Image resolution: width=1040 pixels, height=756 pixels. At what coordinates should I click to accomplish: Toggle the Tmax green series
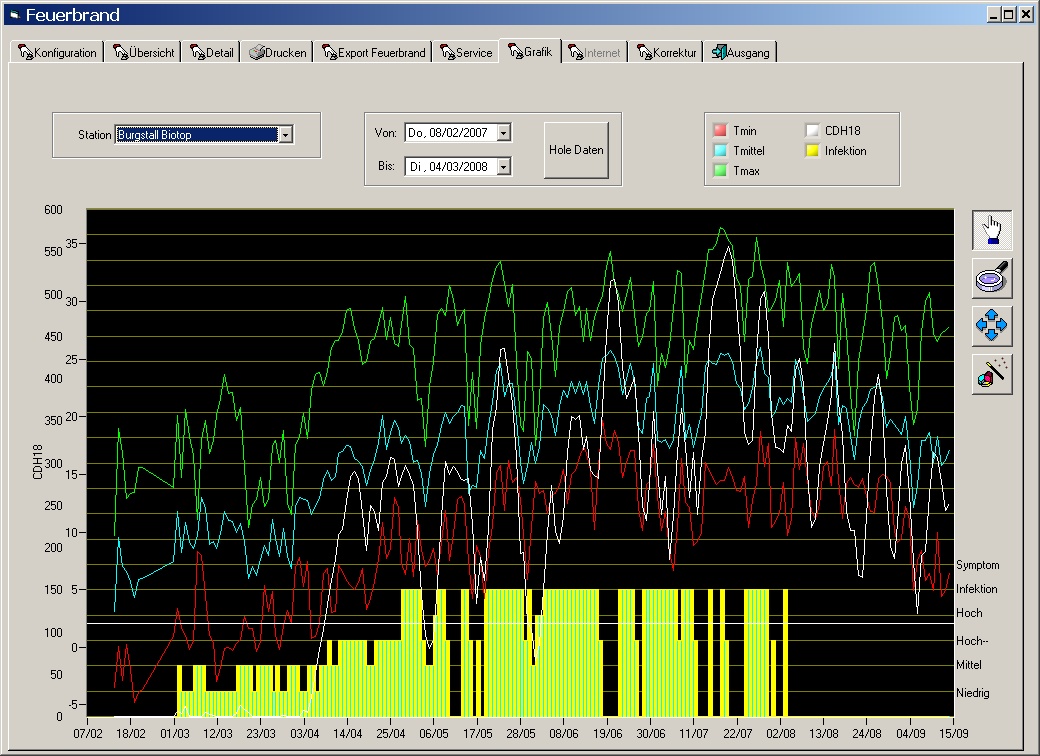coord(720,171)
